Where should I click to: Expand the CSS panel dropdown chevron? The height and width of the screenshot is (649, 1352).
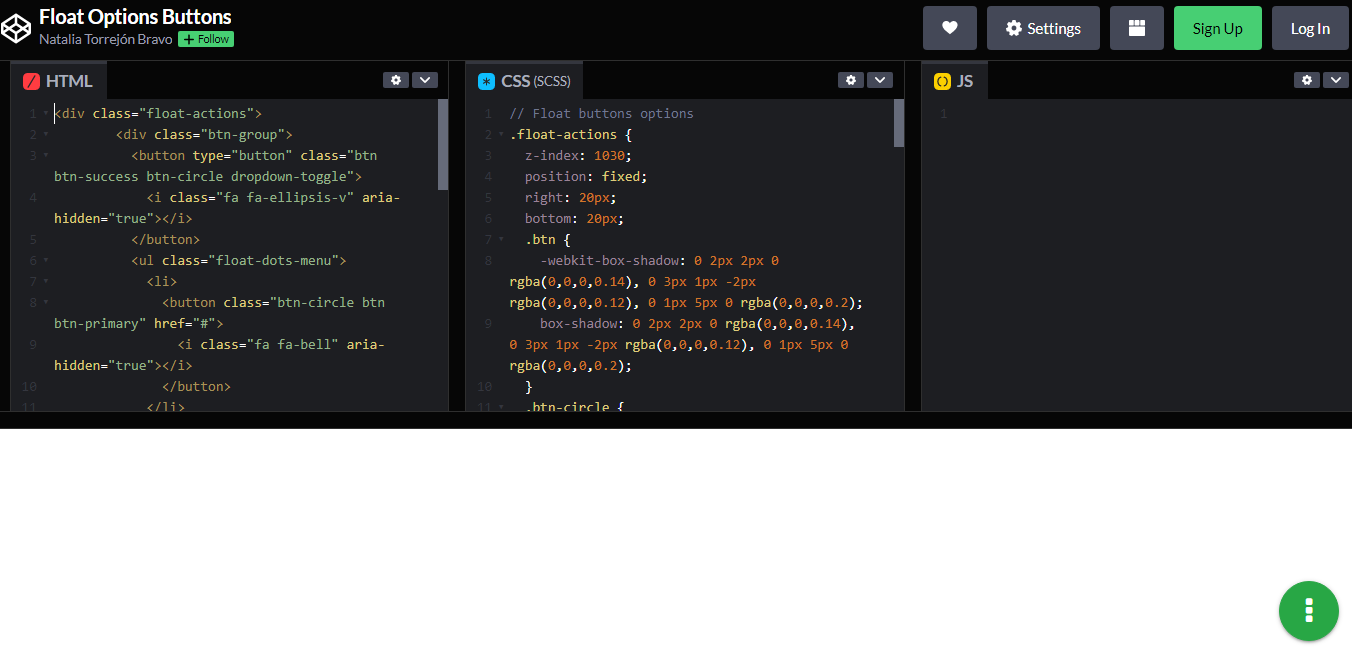point(880,79)
